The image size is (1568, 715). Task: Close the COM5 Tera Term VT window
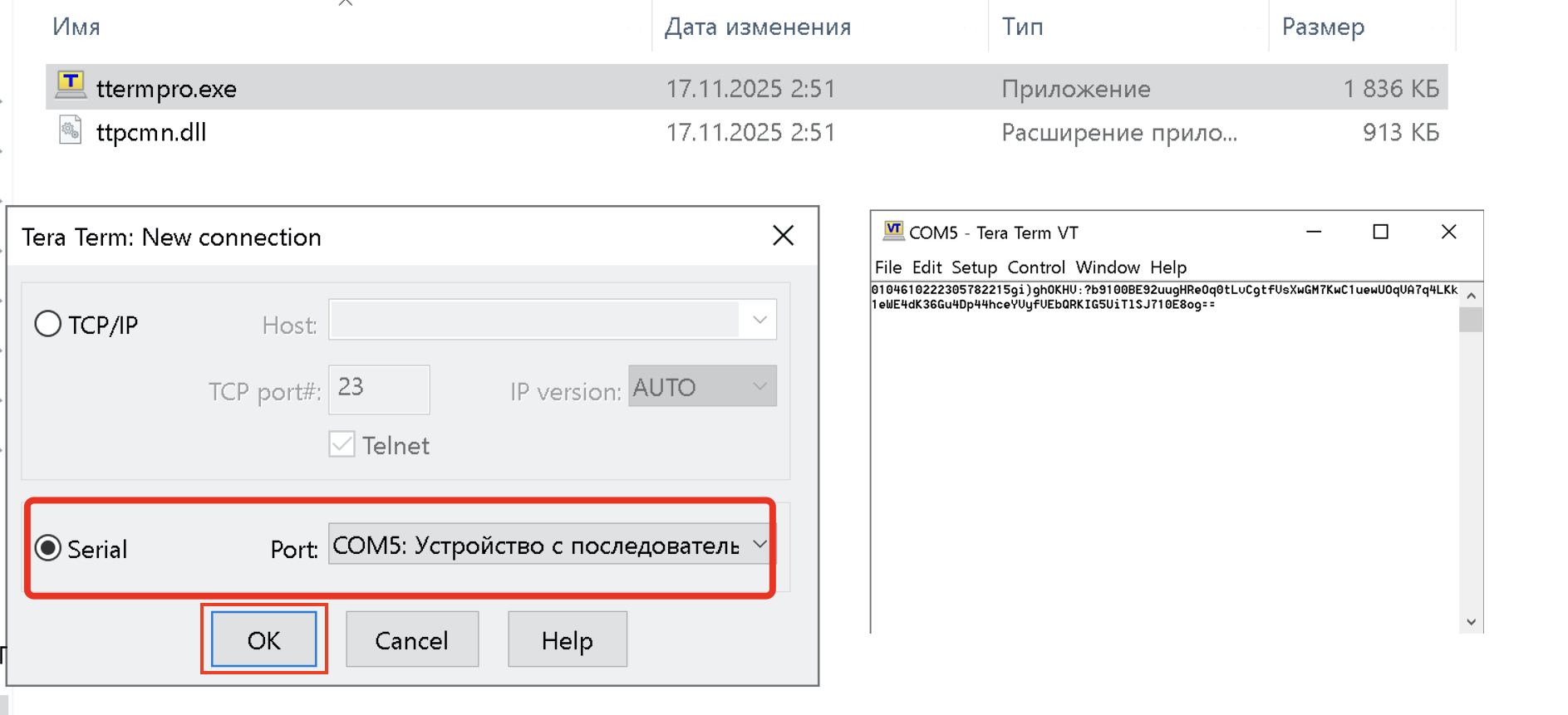pos(1448,232)
